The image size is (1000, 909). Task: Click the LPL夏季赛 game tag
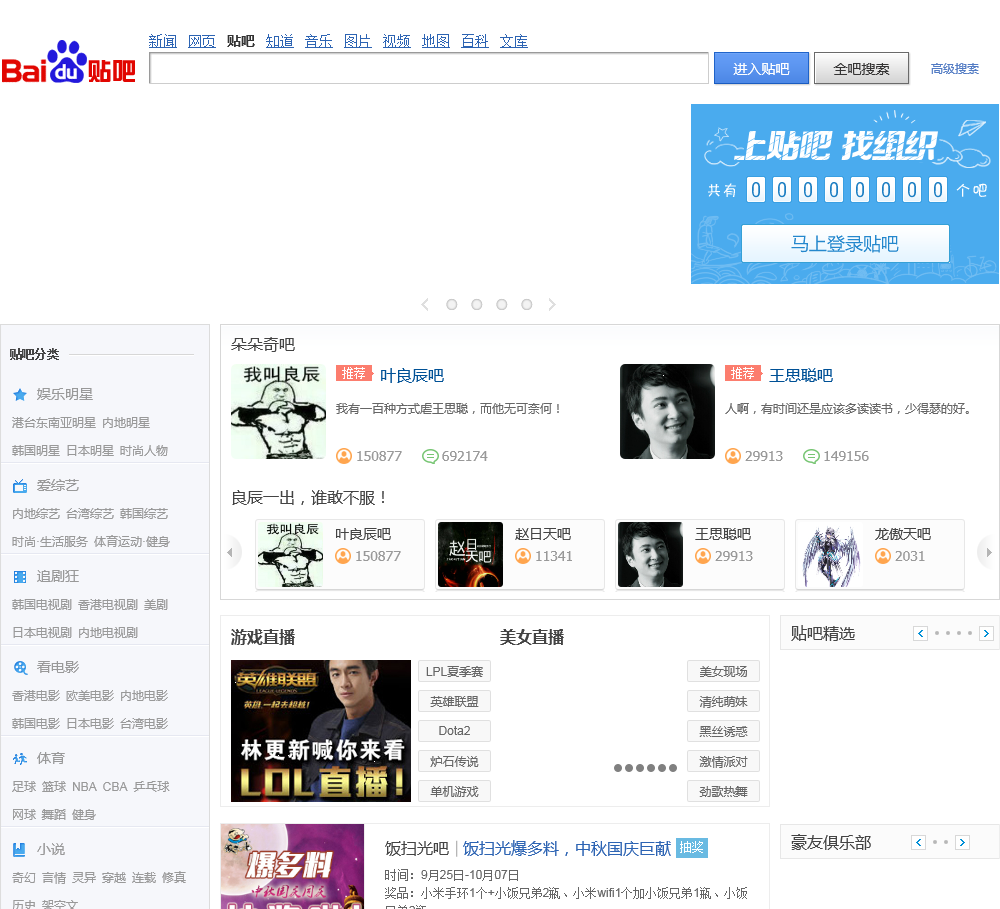[454, 671]
